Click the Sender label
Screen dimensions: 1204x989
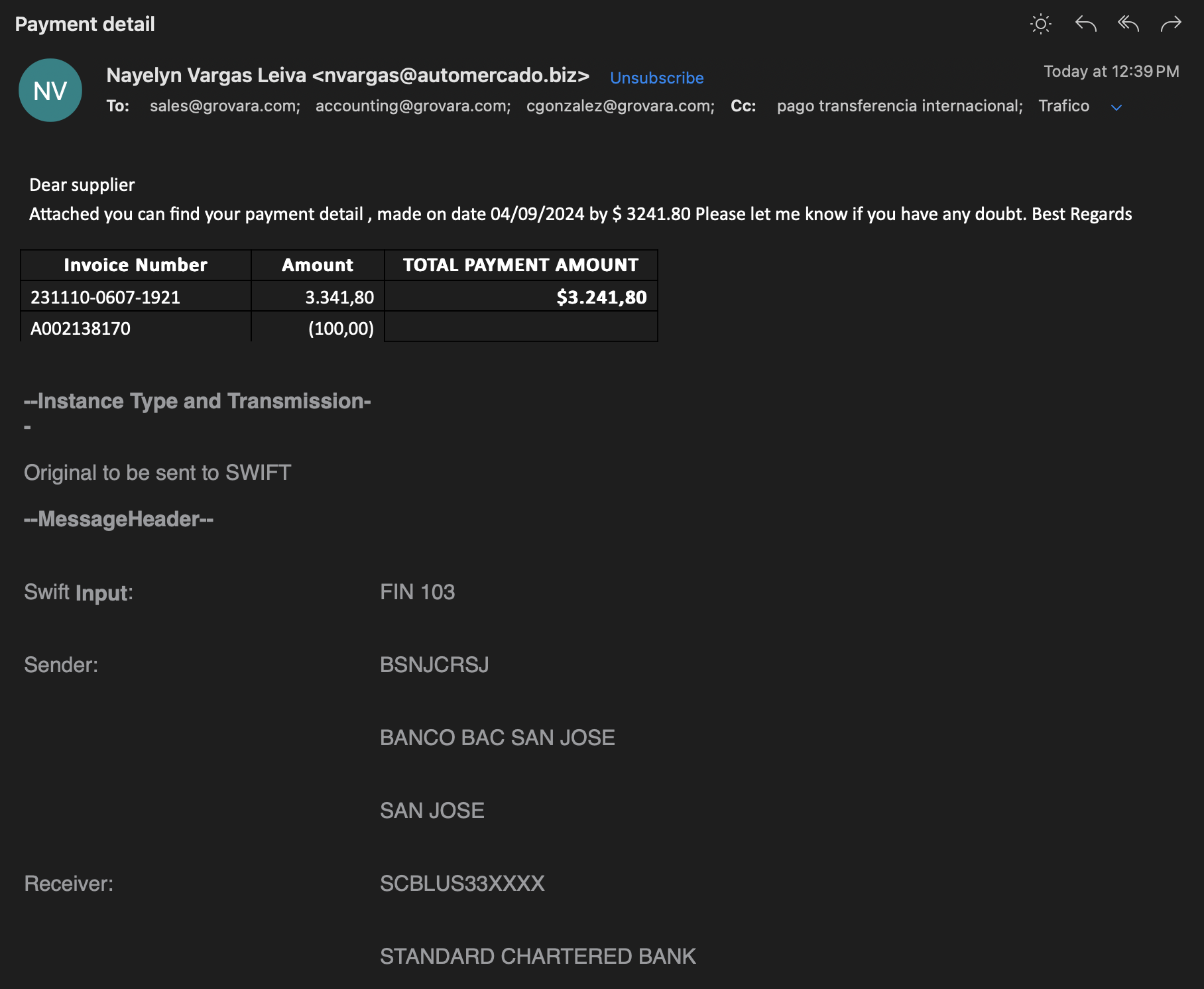click(x=61, y=665)
